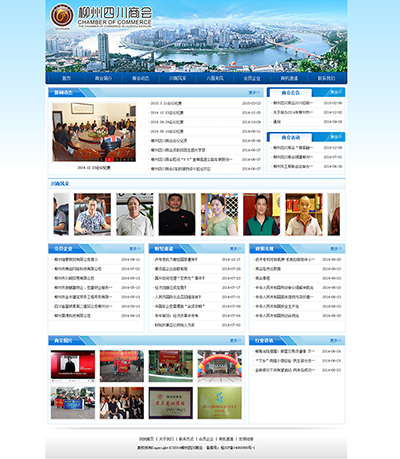Image resolution: width=400 pixels, height=459 pixels.
Task: Open the man in black shirt portrait
Action: (x=177, y=214)
